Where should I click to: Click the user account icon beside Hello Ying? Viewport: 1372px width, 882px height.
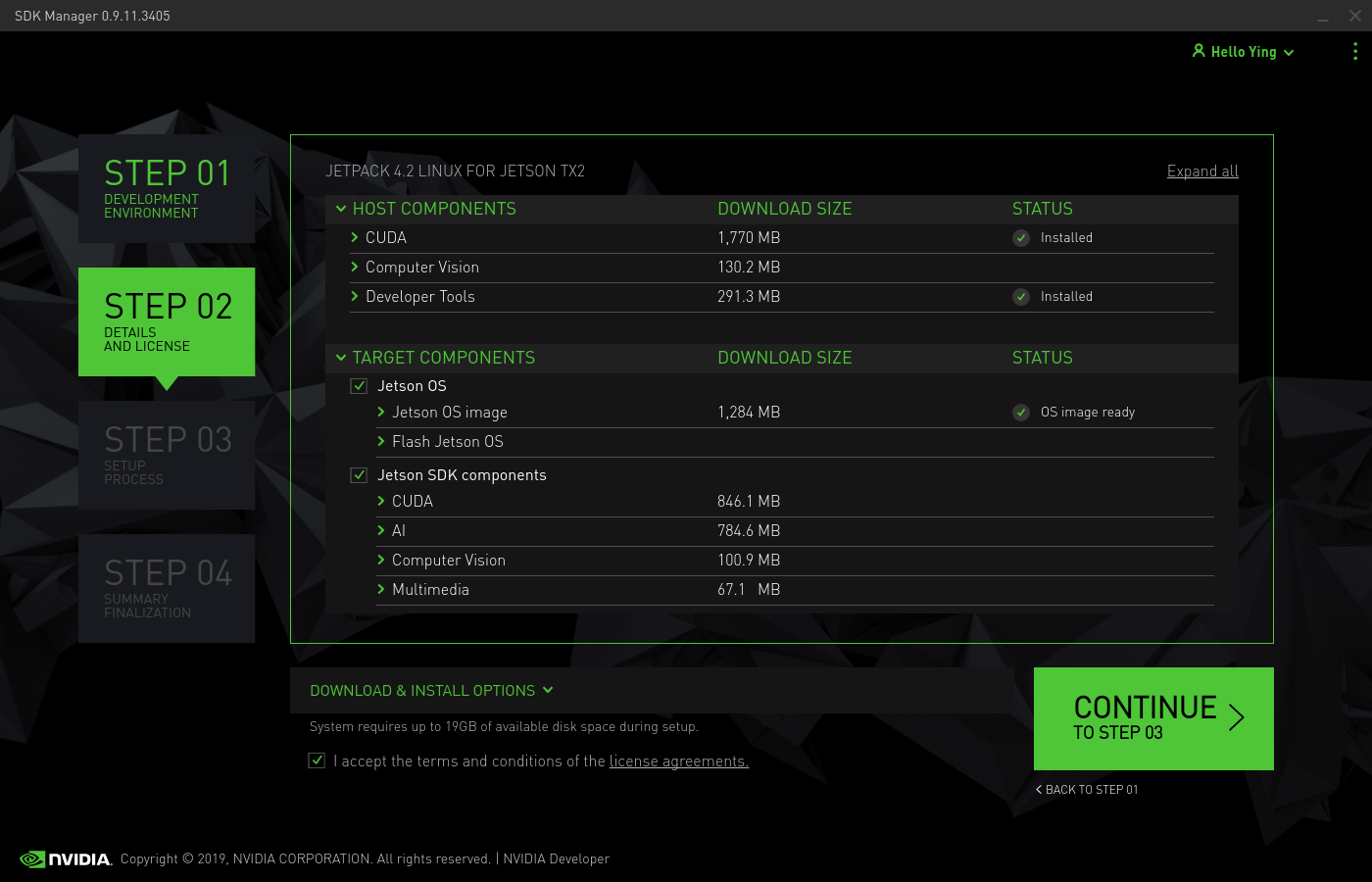[1199, 50]
